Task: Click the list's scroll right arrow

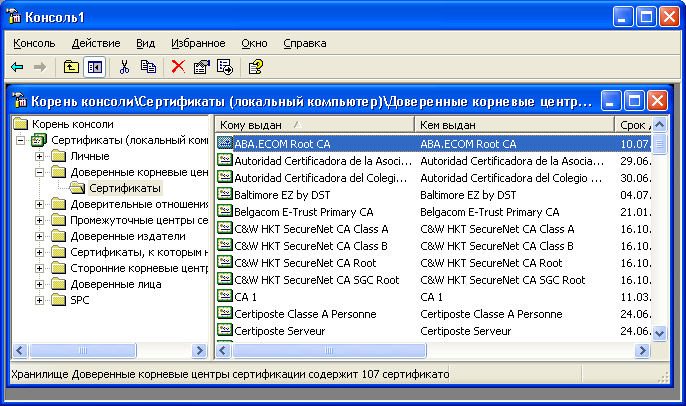Action: 642,350
